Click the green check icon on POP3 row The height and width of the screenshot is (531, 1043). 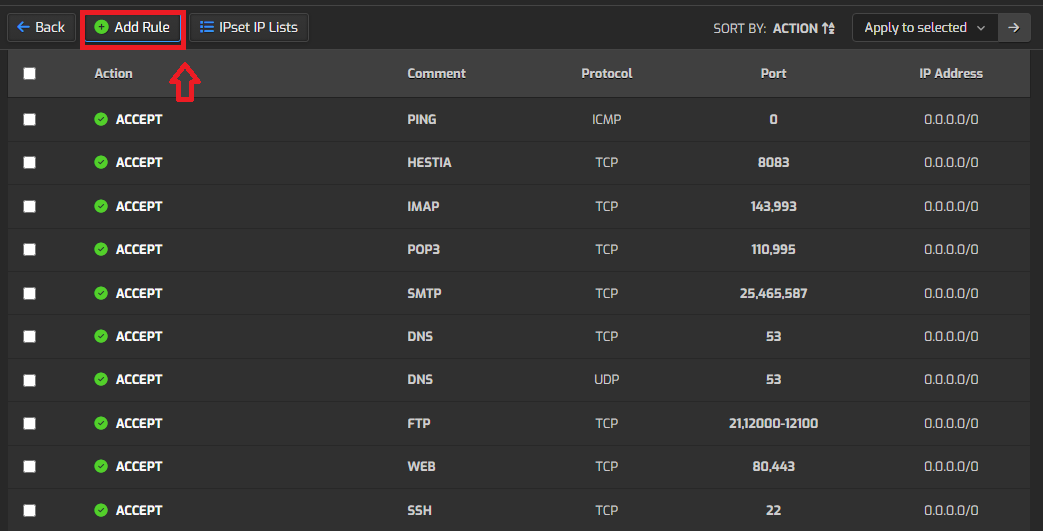click(x=101, y=249)
